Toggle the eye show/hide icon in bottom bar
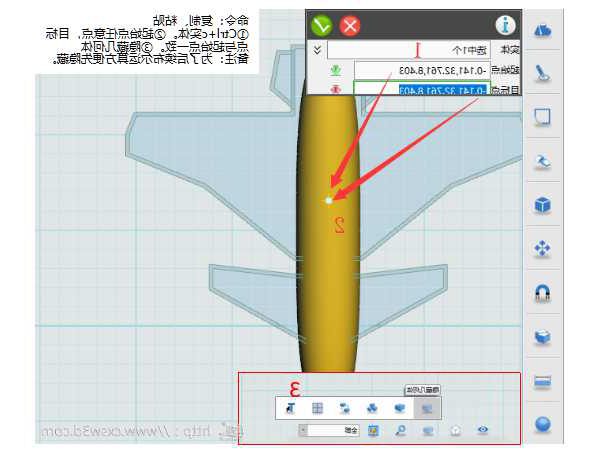 coord(483,430)
